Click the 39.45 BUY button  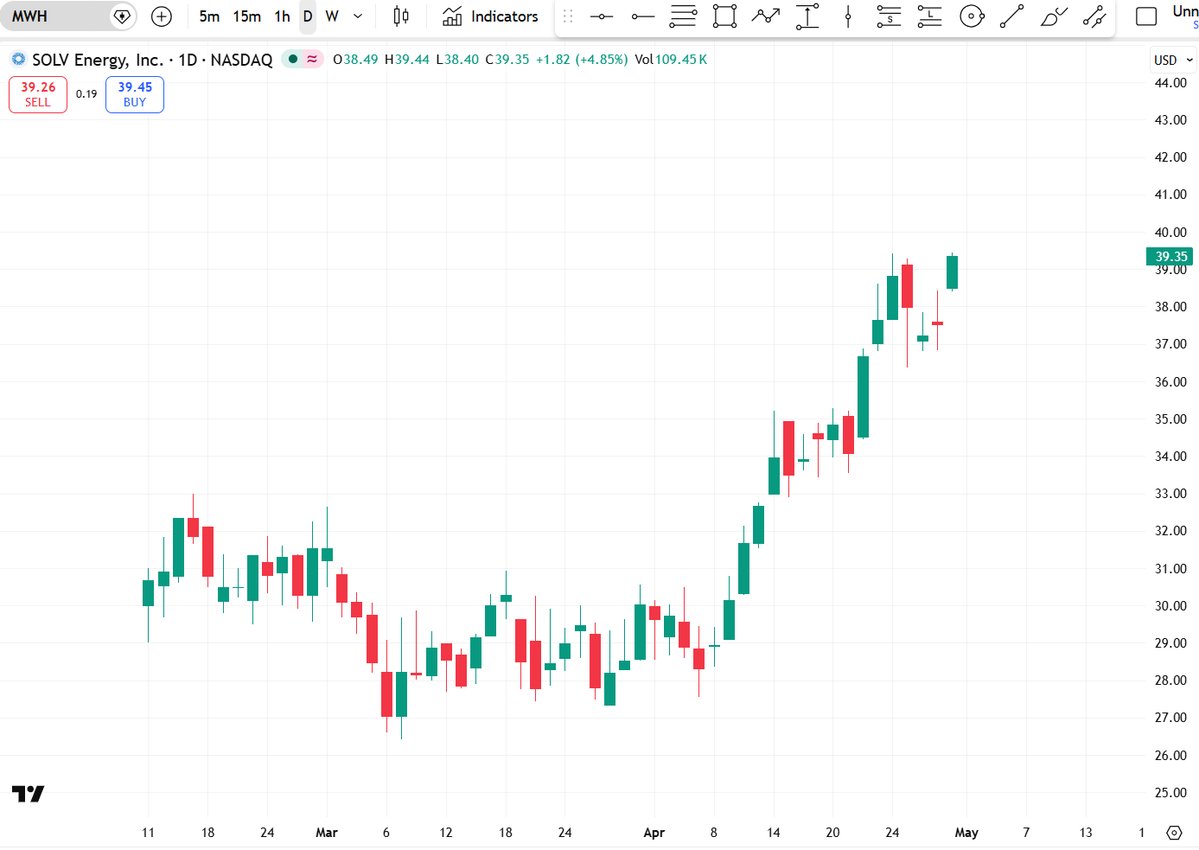[135, 94]
